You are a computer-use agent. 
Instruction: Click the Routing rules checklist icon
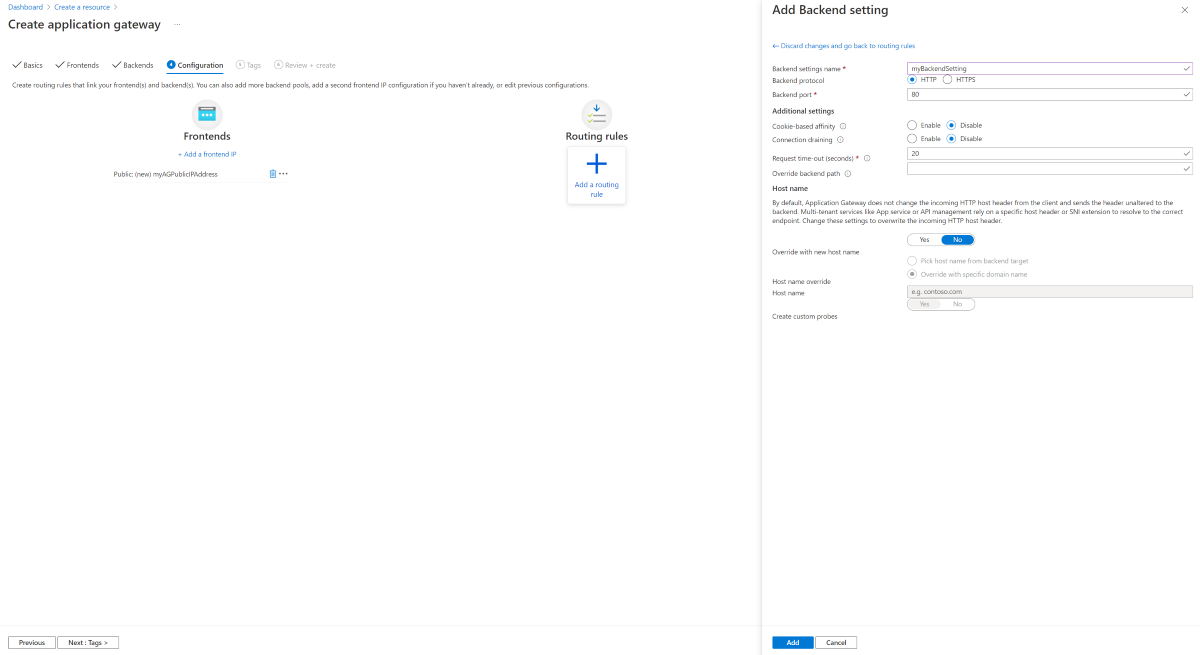(597, 114)
